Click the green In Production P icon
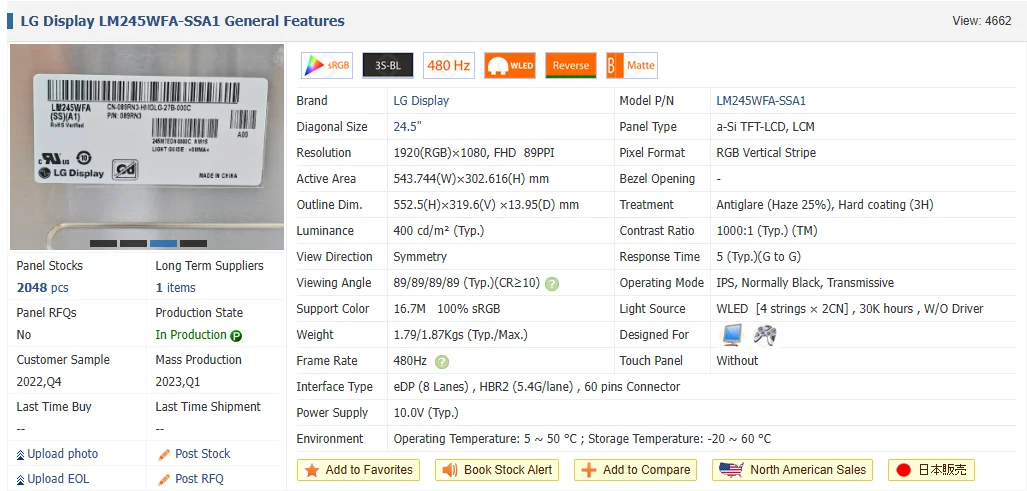 click(236, 336)
